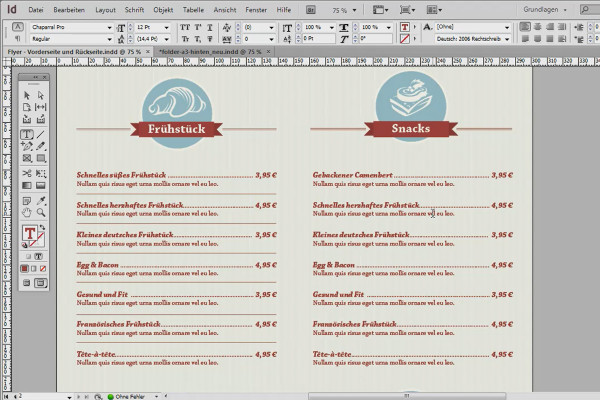This screenshot has height=400, width=600.
Task: Select the Pencil tool
Action: point(41,146)
